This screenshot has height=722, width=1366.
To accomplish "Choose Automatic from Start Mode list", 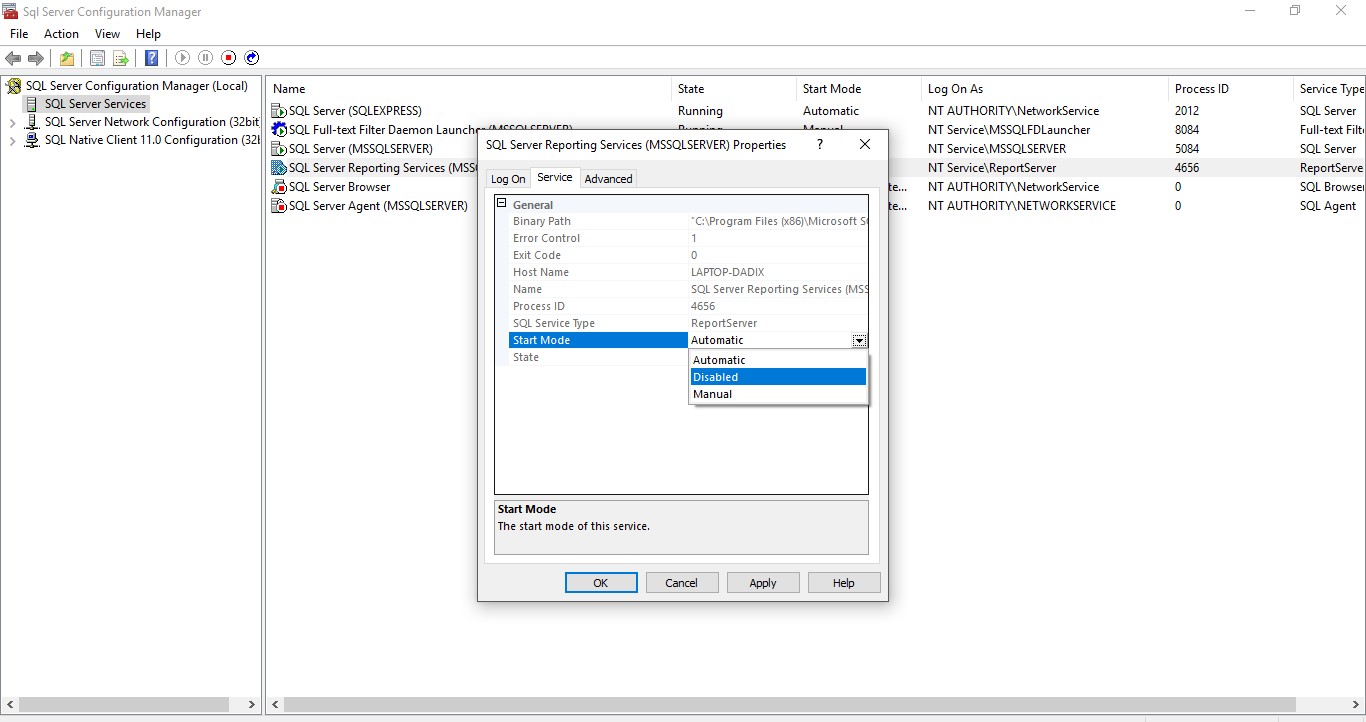I will (x=778, y=360).
